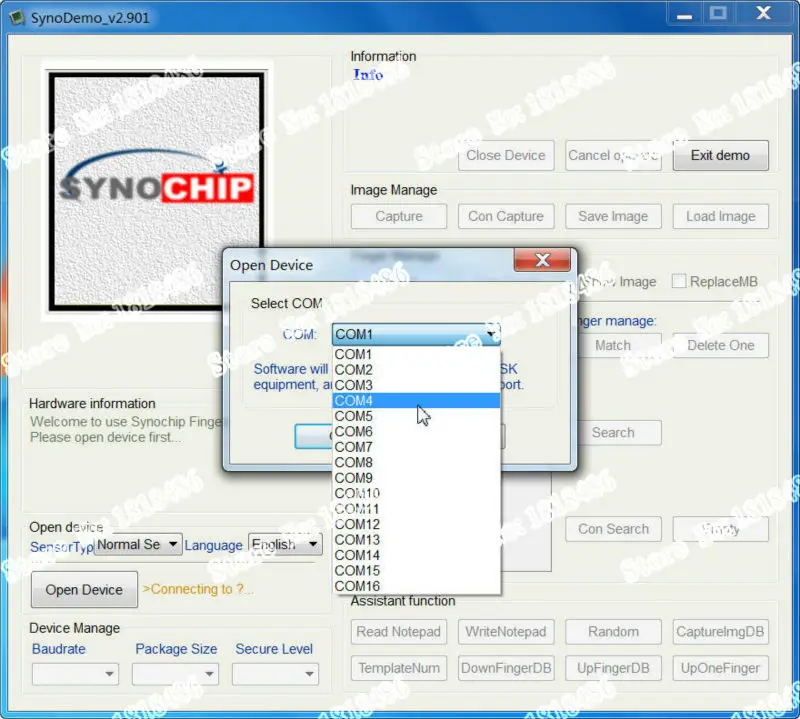Minimize the SynoDemo window
This screenshot has height=719, width=800.
pyautogui.click(x=684, y=15)
